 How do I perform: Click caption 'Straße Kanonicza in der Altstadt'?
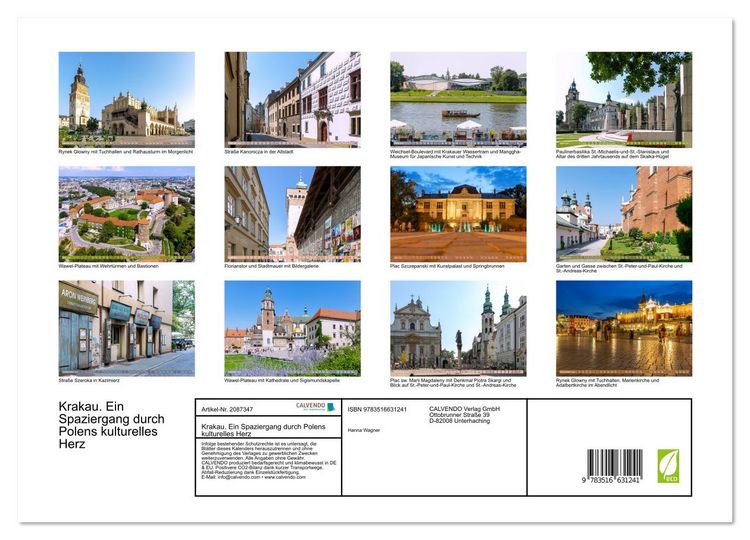pyautogui.click(x=259, y=152)
